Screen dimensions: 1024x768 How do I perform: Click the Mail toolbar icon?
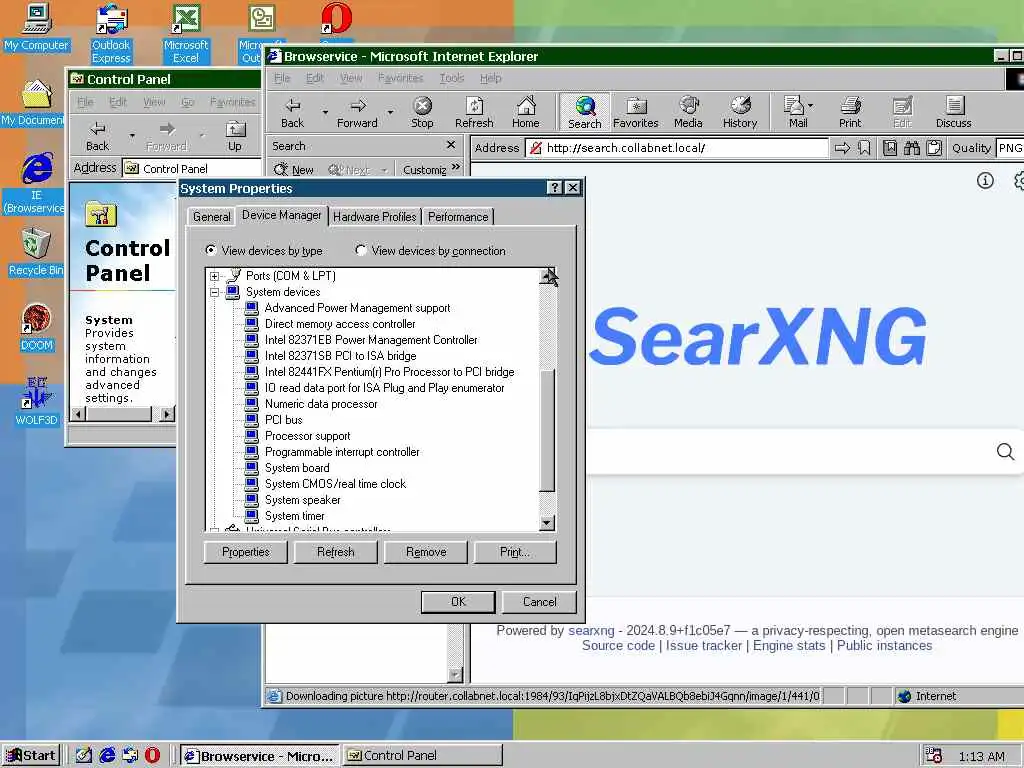tap(795, 112)
